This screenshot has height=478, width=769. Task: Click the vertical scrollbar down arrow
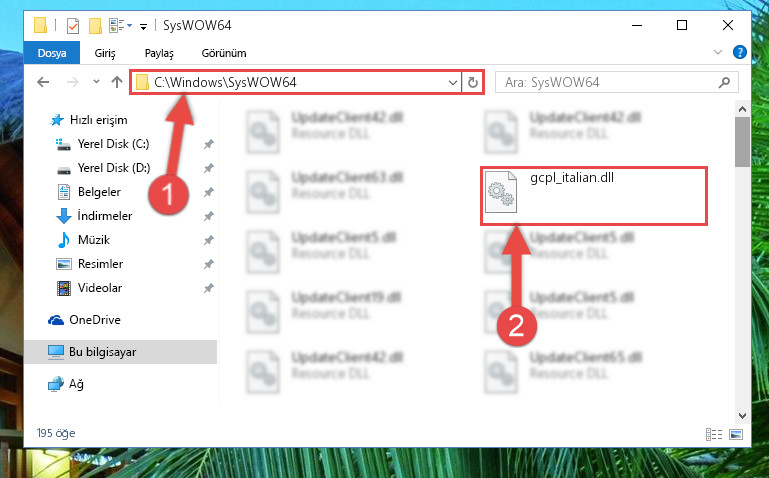click(x=742, y=416)
